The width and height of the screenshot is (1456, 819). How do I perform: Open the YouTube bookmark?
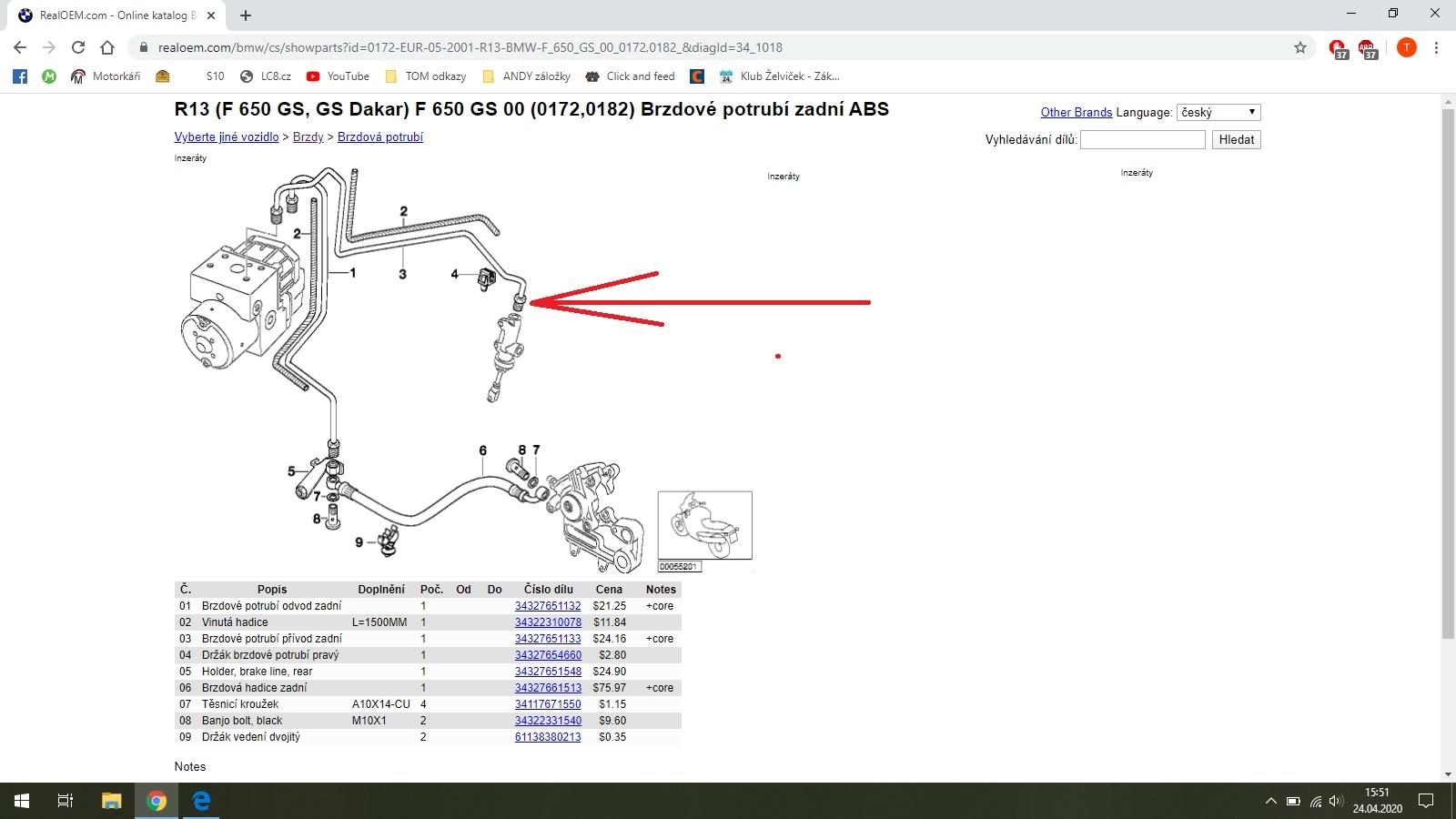(338, 76)
